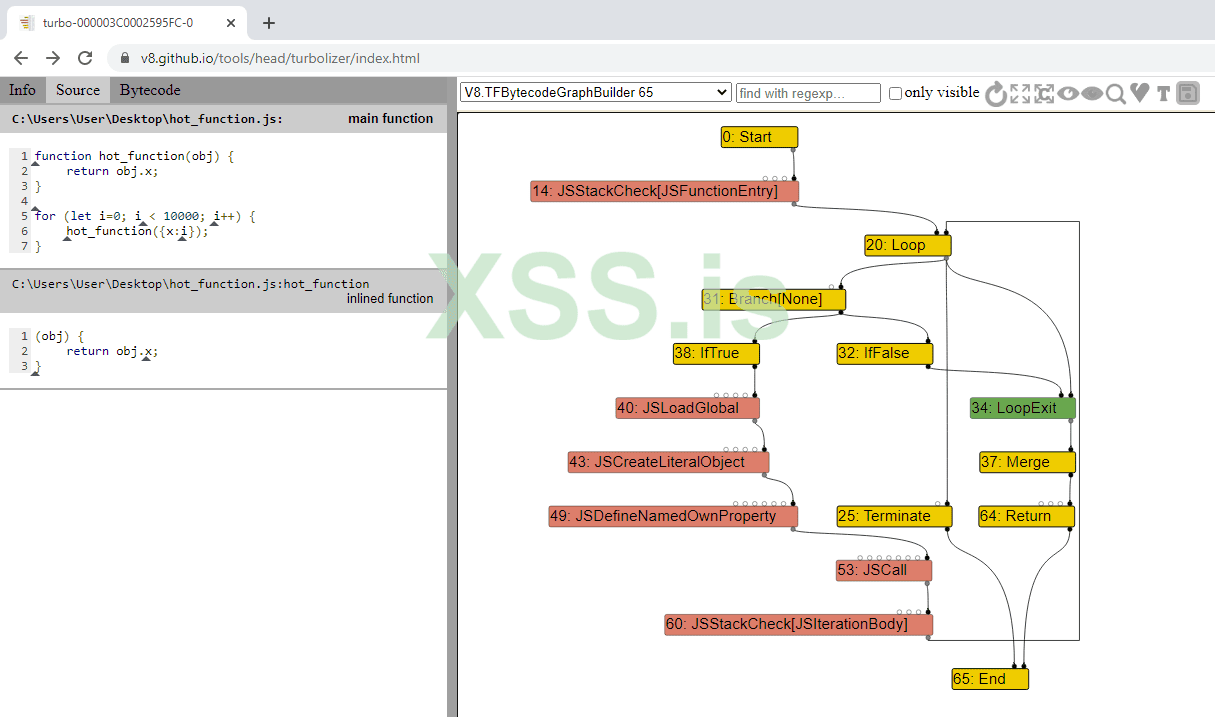The height and width of the screenshot is (717, 1215).
Task: Select the 49: JSDefineNamedOwnProperty node
Action: tap(673, 516)
